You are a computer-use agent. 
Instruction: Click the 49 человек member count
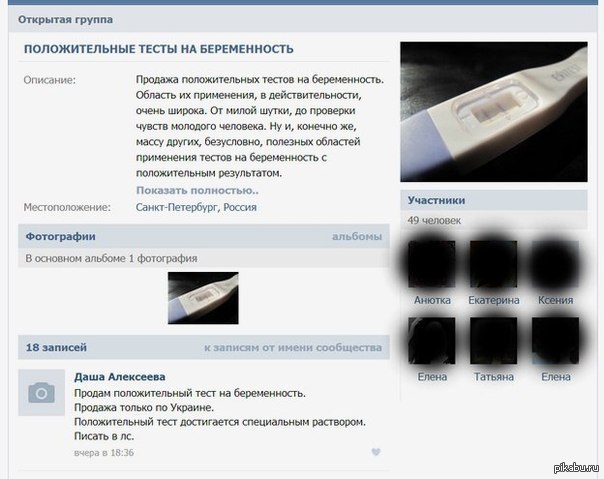[x=434, y=220]
